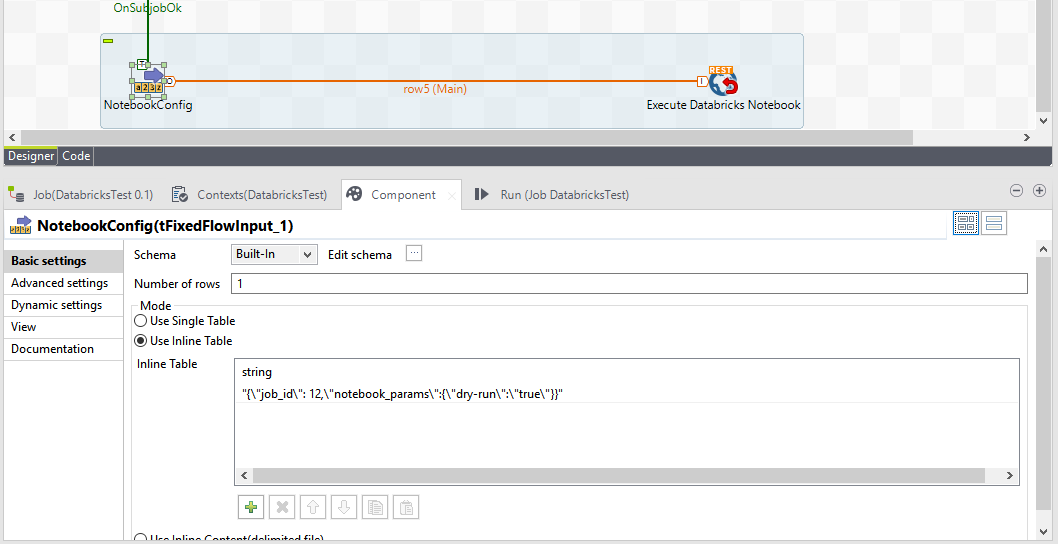Open Advanced settings section
The image size is (1058, 544).
(63, 283)
